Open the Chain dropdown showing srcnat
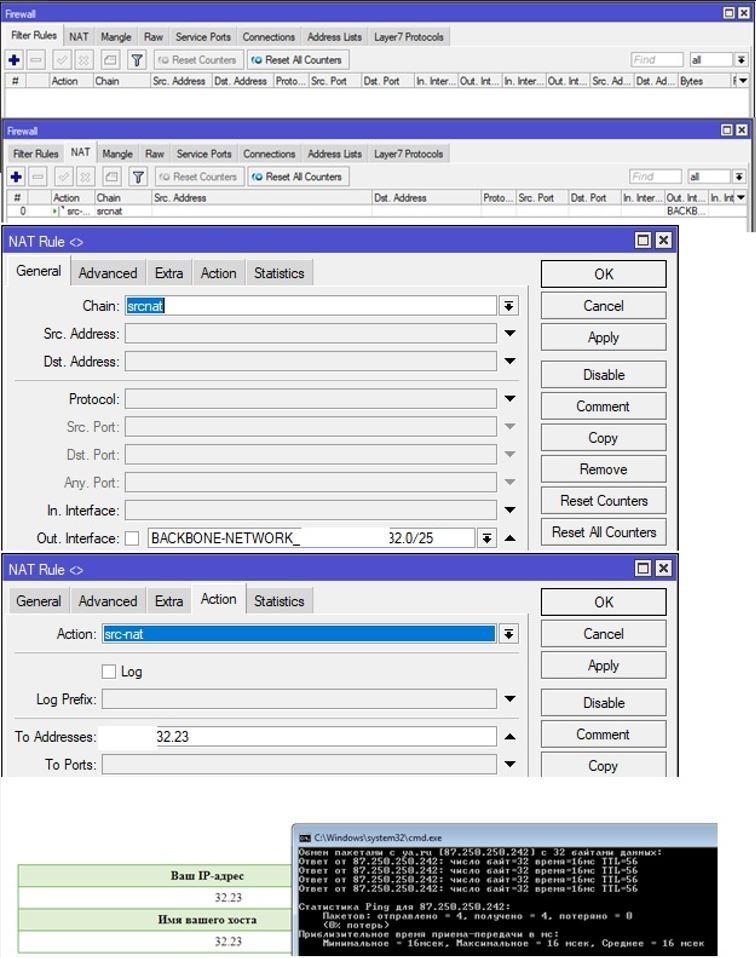This screenshot has width=756, height=958. (x=509, y=306)
